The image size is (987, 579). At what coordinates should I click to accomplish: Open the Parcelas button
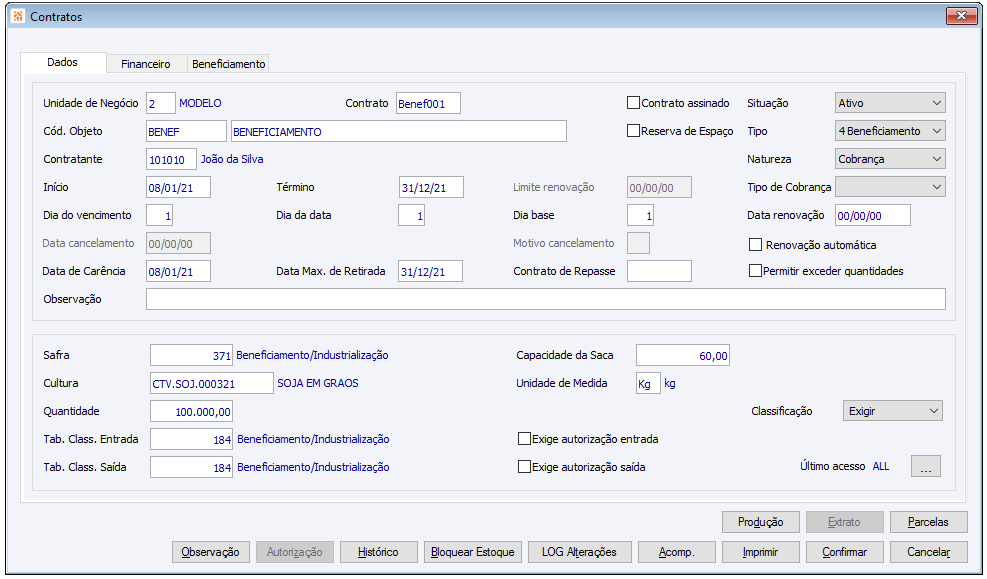[928, 522]
